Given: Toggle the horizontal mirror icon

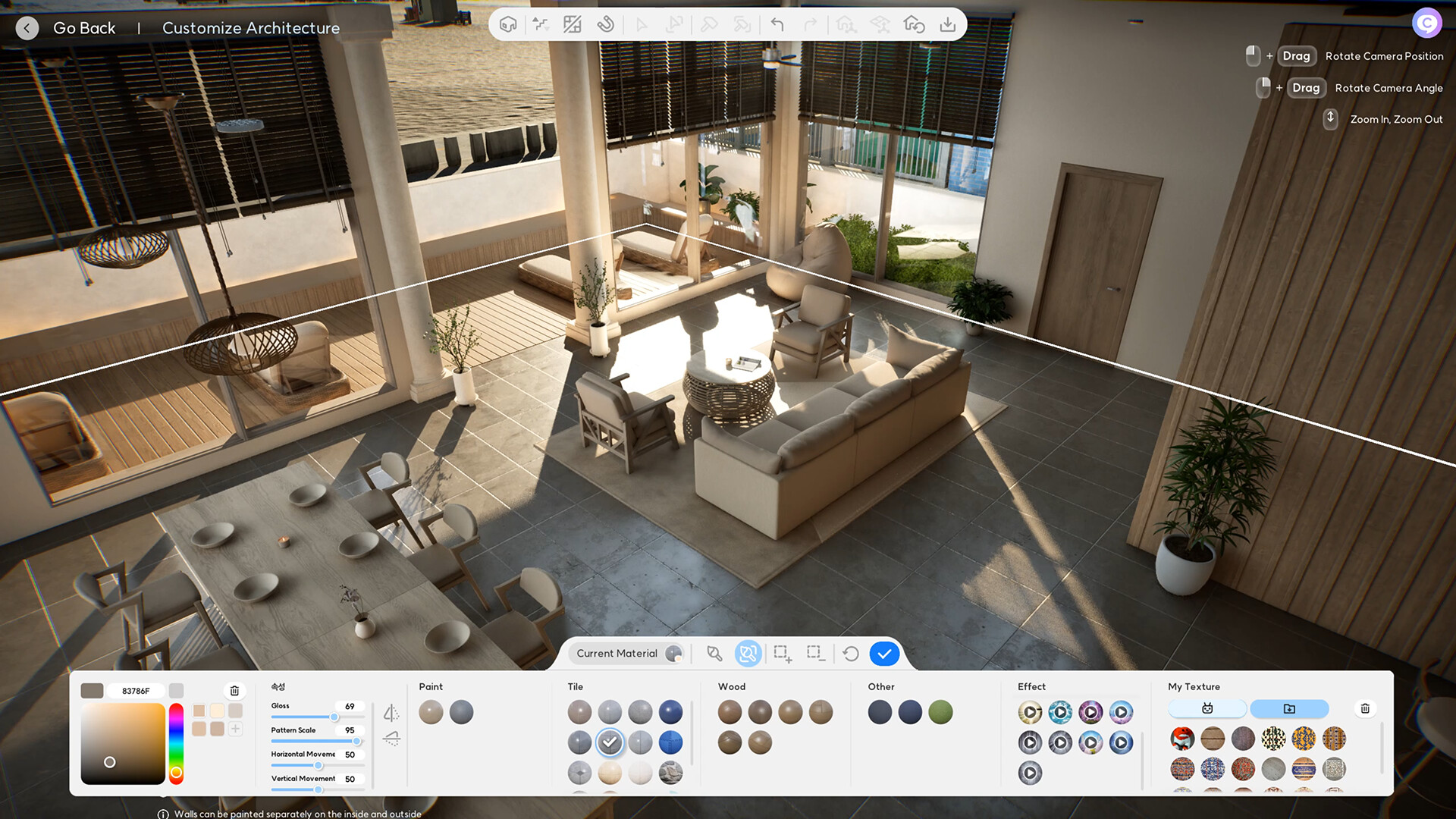Looking at the screenshot, I should click(391, 713).
